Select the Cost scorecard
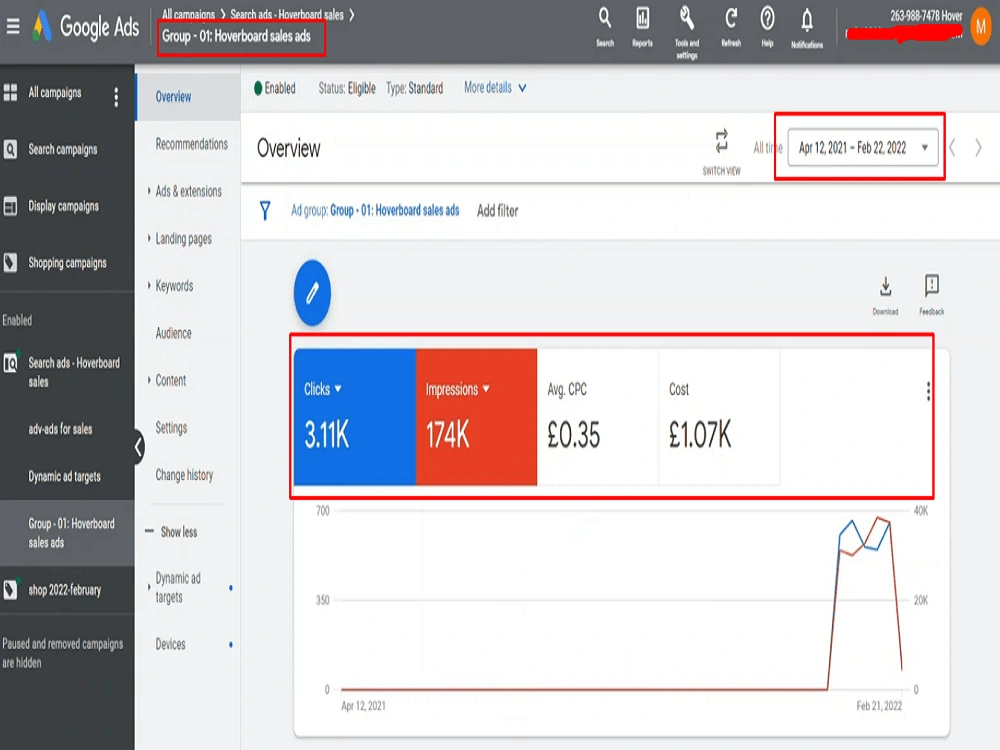 tap(719, 417)
